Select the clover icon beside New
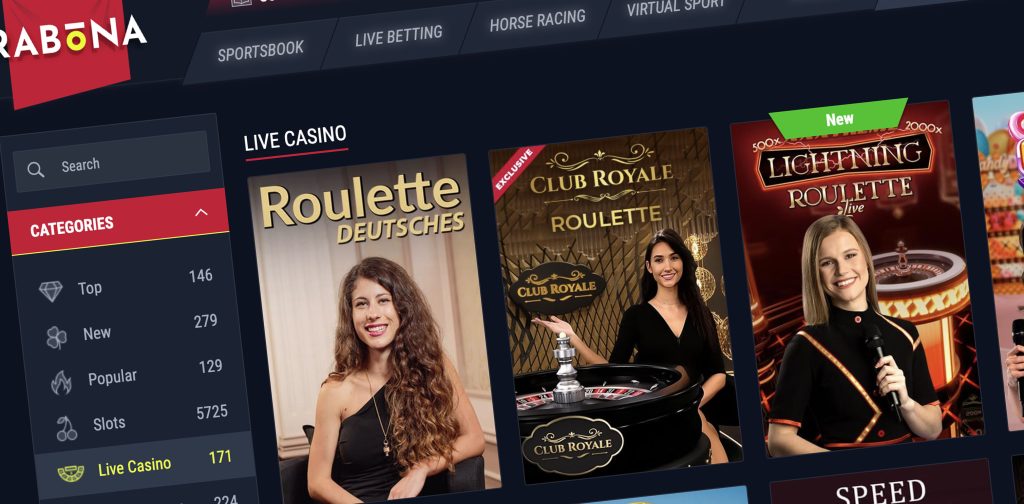 (57, 338)
